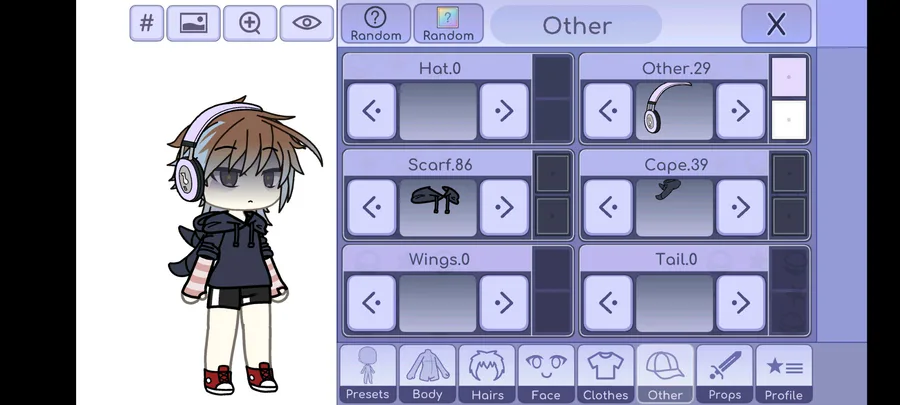Select the Face tab
The width and height of the screenshot is (900, 405).
[x=546, y=373]
